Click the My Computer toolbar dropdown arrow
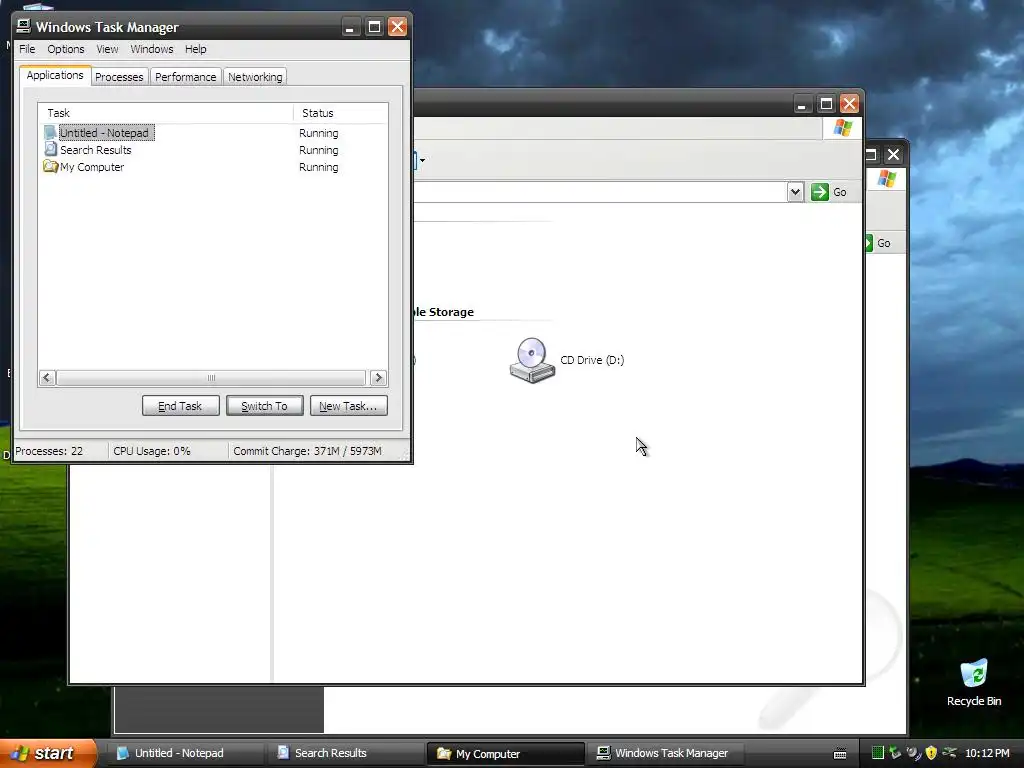This screenshot has width=1024, height=768. pos(423,160)
